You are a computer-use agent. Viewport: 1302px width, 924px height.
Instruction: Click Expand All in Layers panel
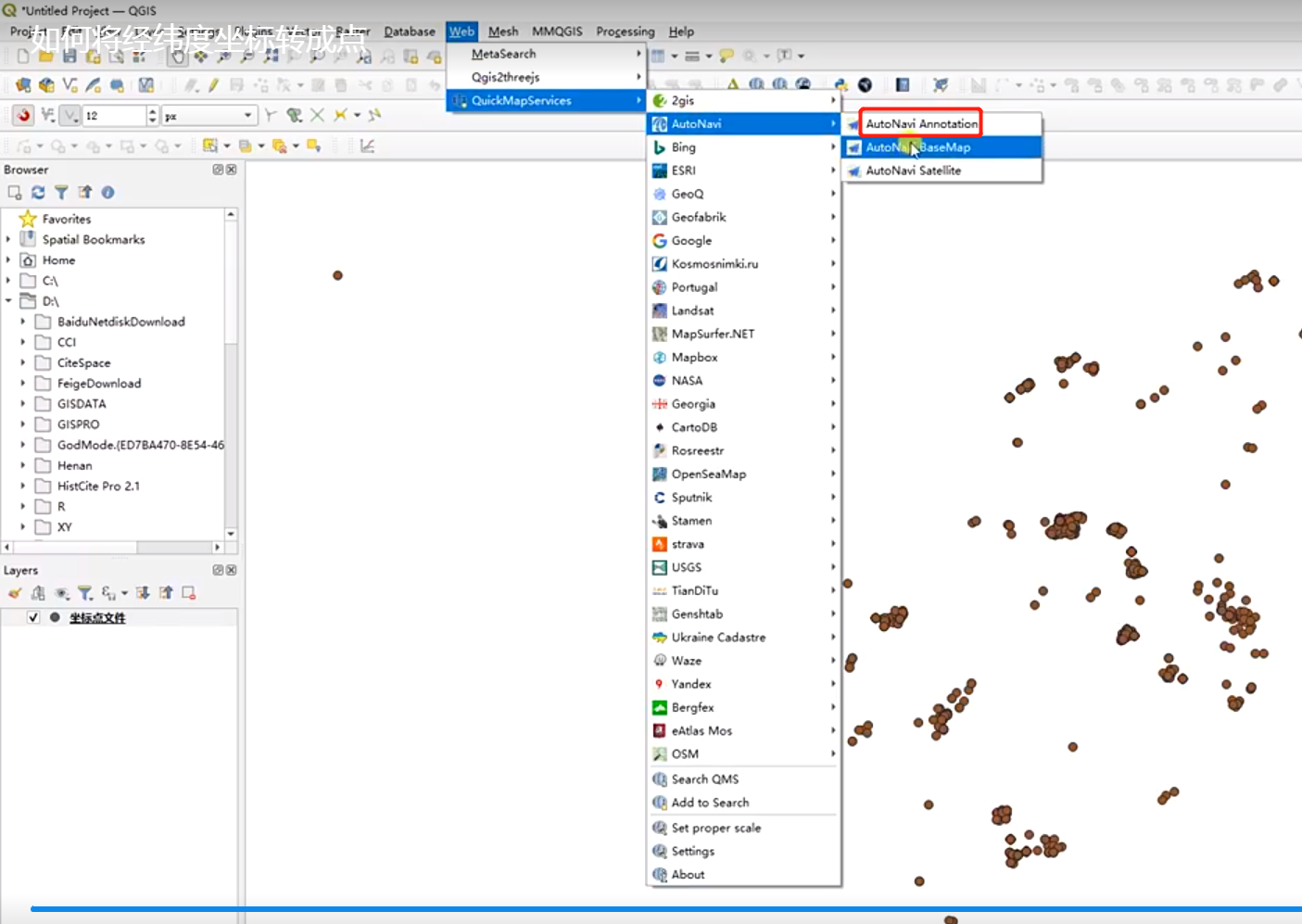(143, 593)
